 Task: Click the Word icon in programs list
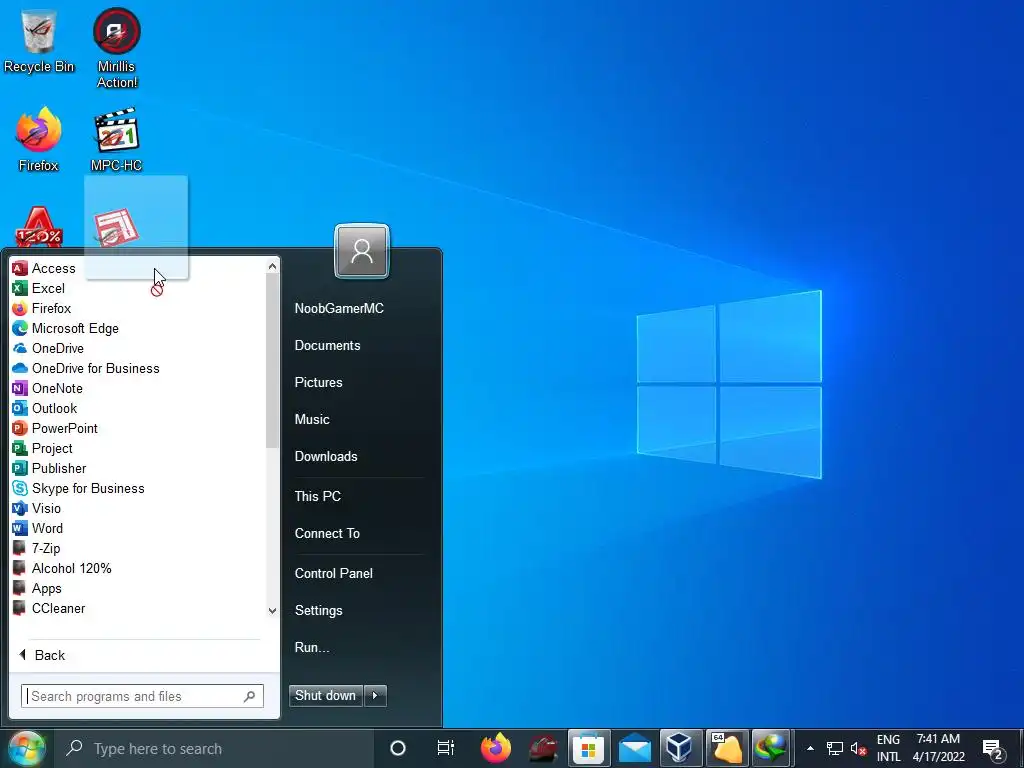click(20, 528)
